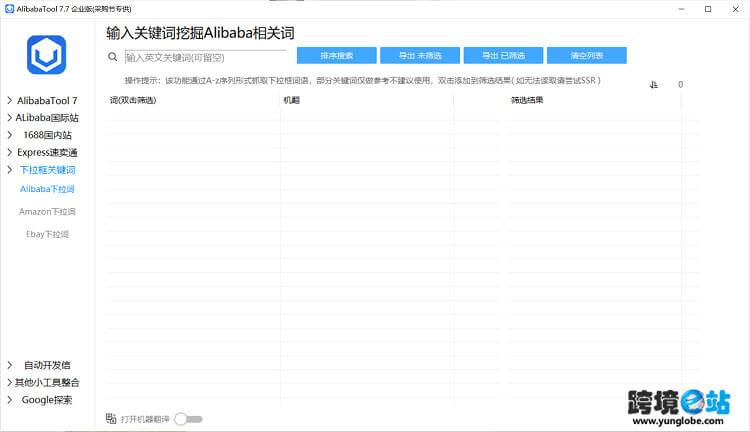Viewport: 750px width, 432px height.
Task: Click the 操作提示 hint text
Action: pos(362,80)
